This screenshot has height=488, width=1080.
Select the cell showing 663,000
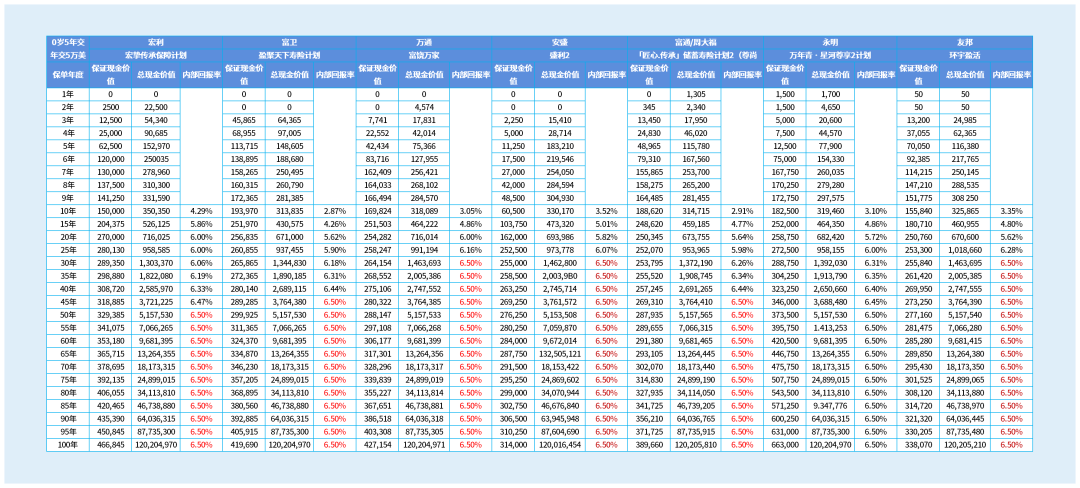(784, 445)
